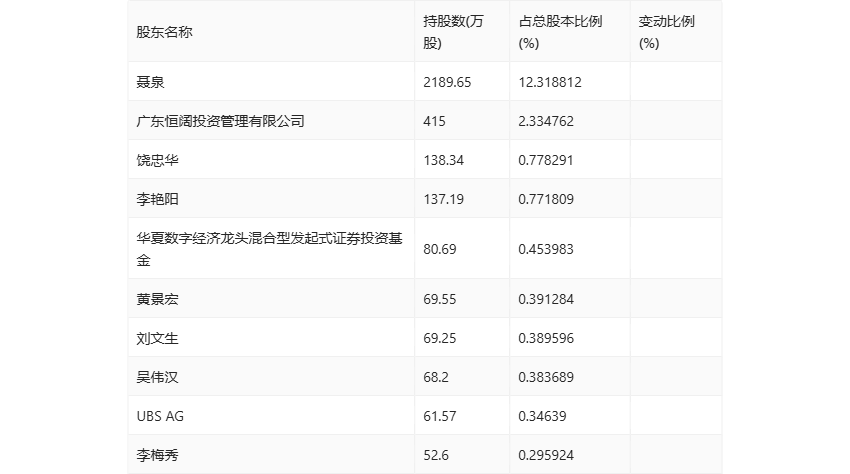
Task: Click the percentage 0.34639
Action: pyautogui.click(x=542, y=416)
